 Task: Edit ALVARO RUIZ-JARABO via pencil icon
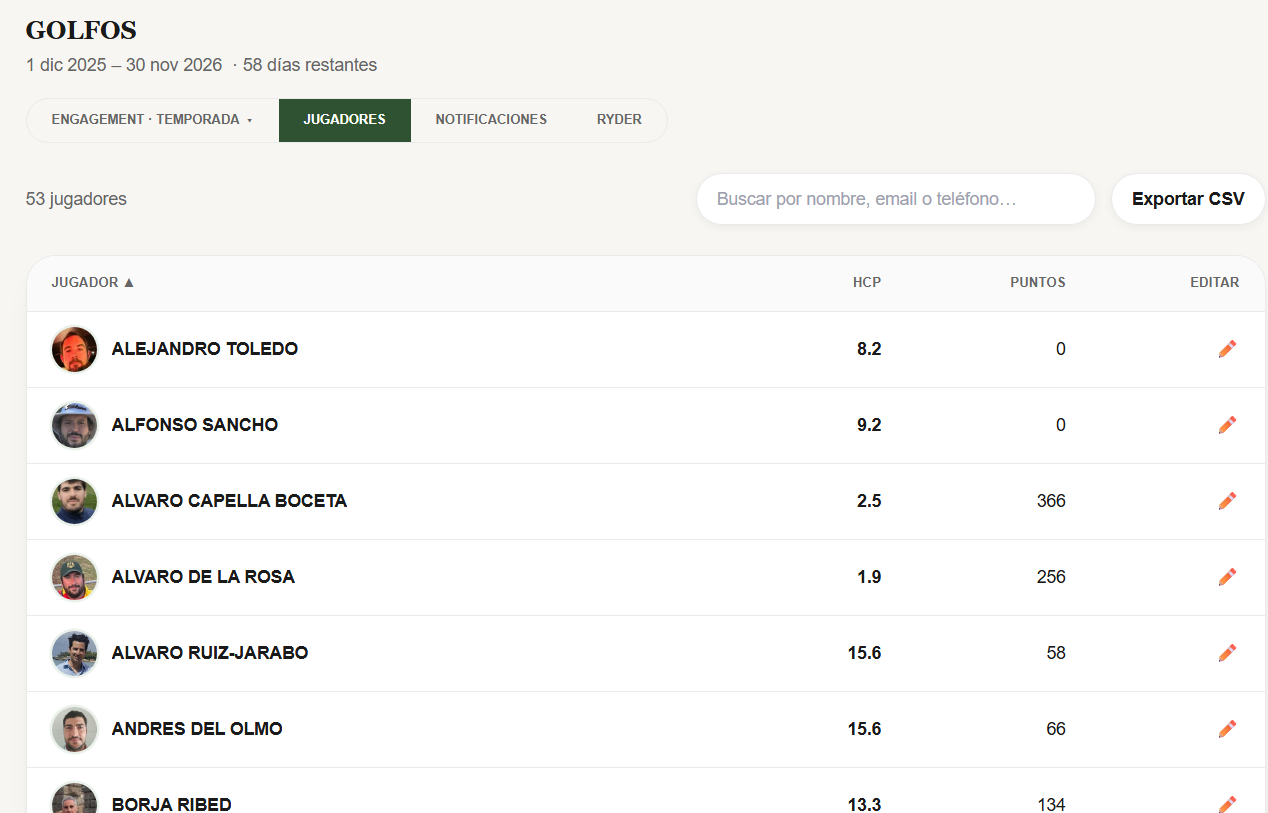tap(1227, 653)
